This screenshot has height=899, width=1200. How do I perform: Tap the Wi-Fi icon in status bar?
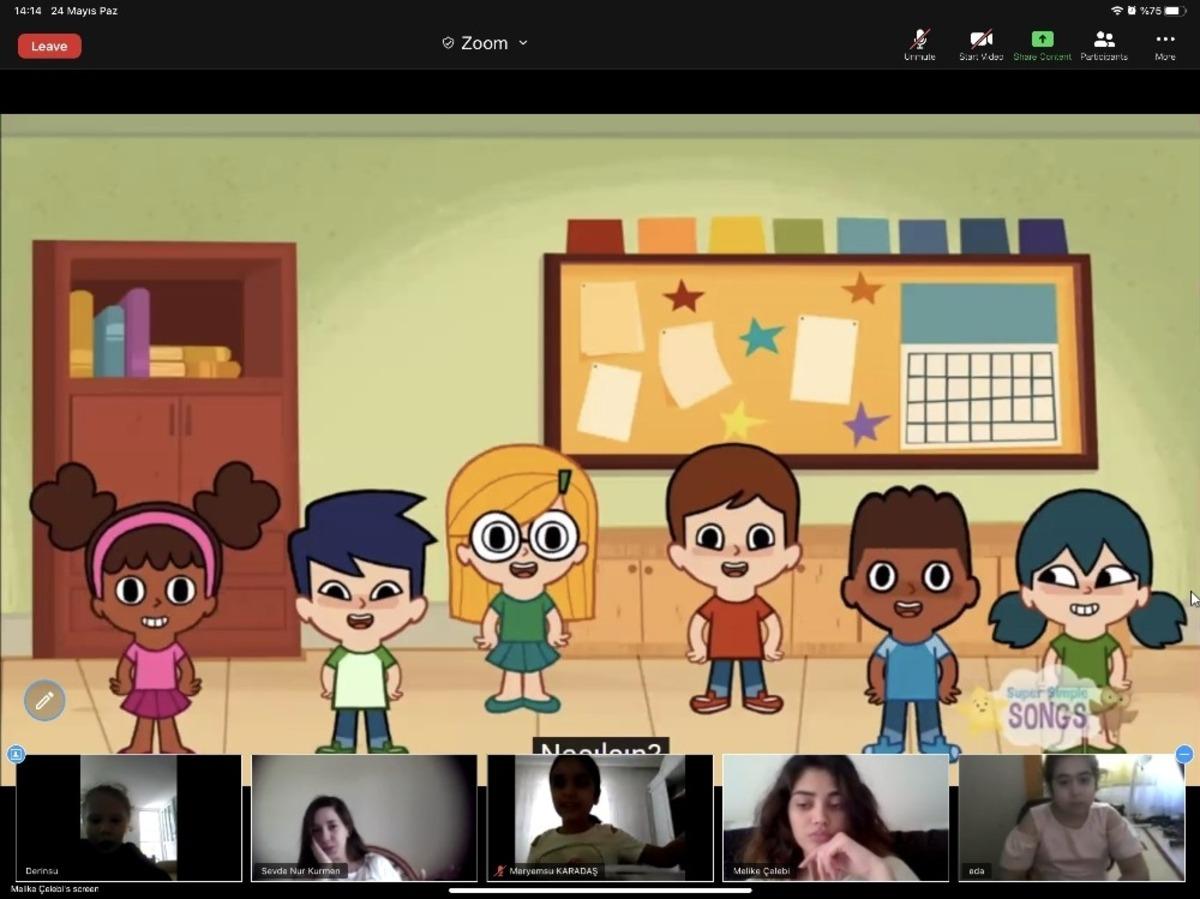click(1117, 11)
